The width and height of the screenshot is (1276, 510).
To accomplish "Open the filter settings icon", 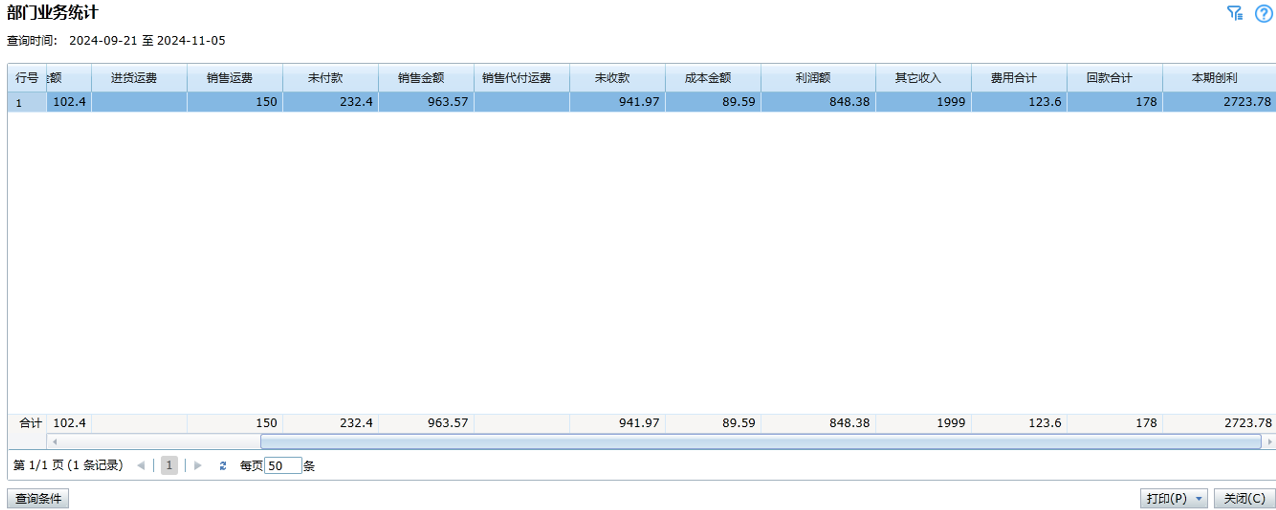I will click(x=1234, y=13).
